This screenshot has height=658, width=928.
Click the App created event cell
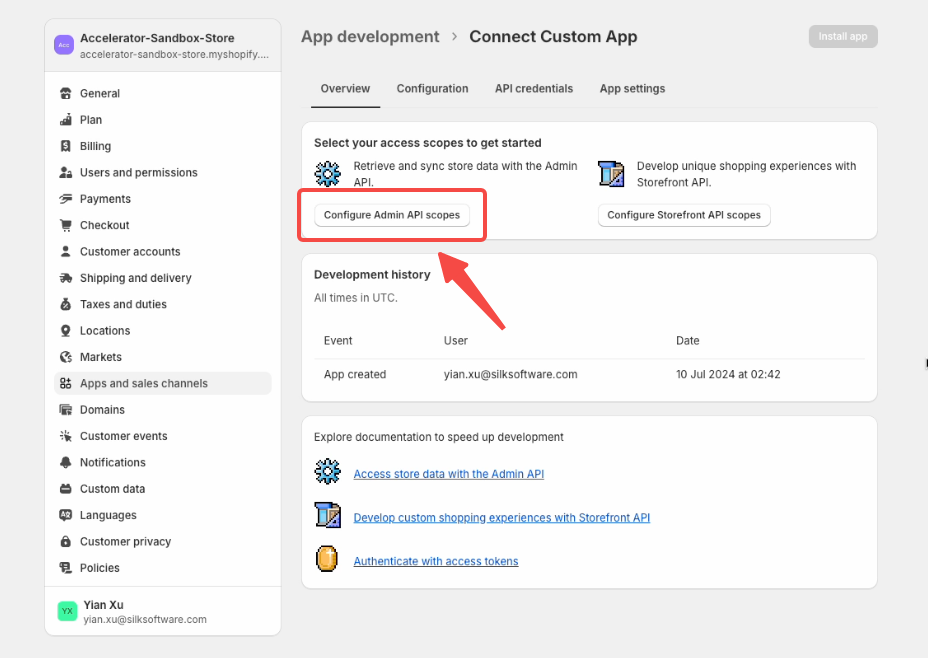(x=355, y=374)
